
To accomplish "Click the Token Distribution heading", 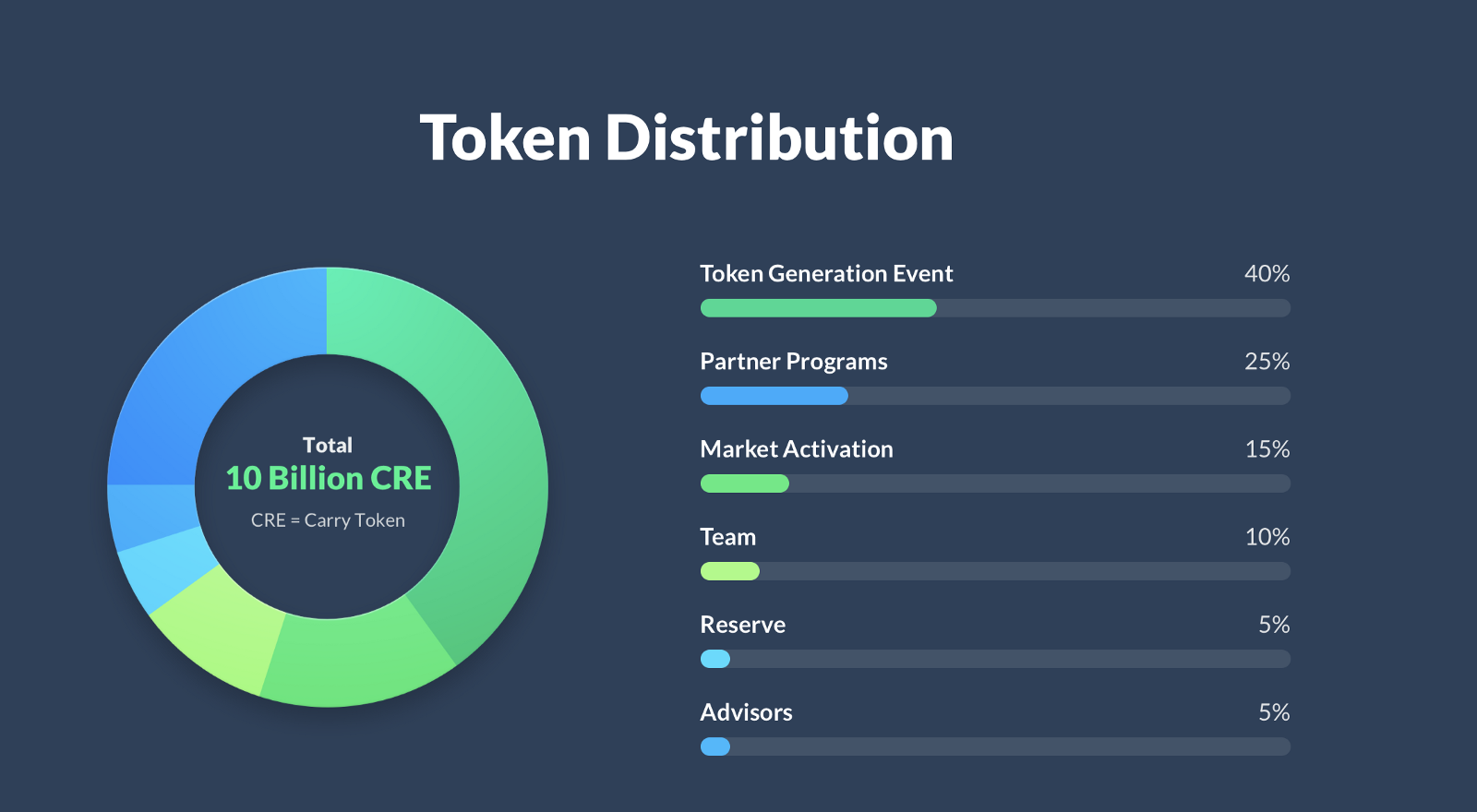I will pyautogui.click(x=687, y=138).
